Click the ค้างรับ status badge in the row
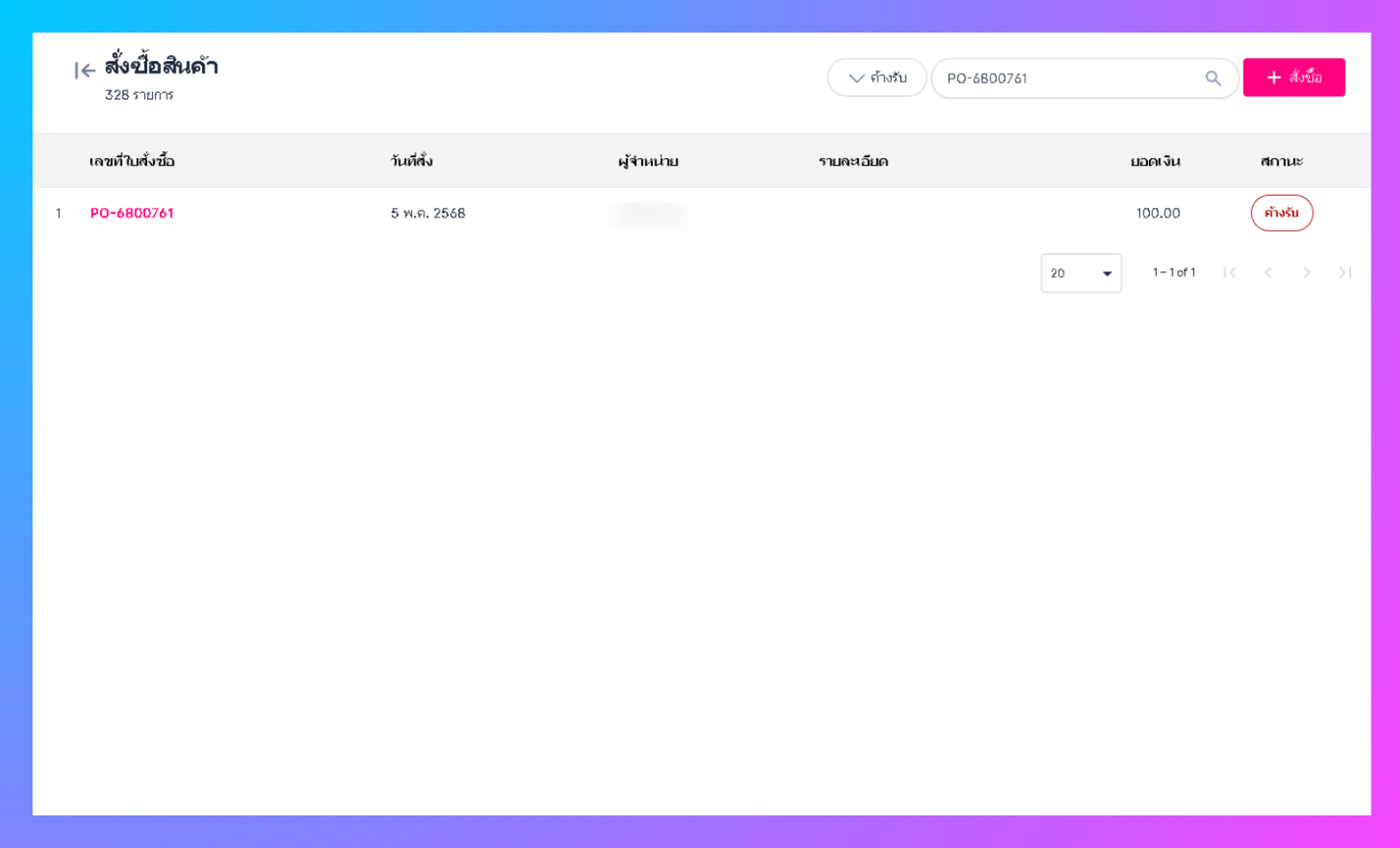1400x848 pixels. pyautogui.click(x=1282, y=213)
